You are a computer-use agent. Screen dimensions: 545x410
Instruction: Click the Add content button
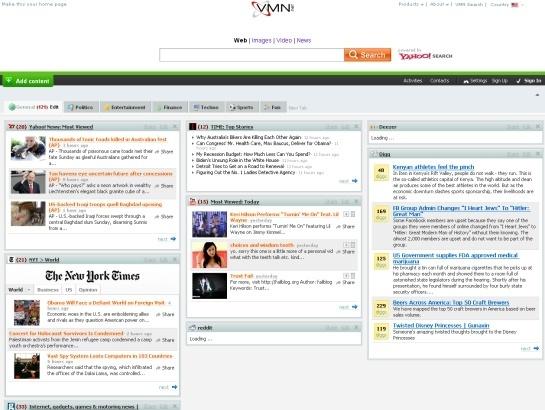pyautogui.click(x=28, y=81)
